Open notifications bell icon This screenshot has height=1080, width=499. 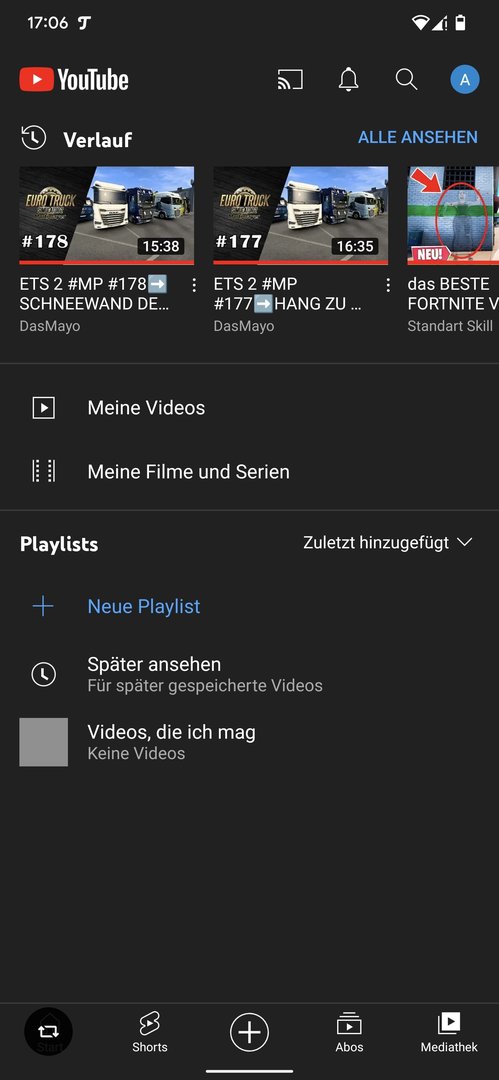coord(349,80)
